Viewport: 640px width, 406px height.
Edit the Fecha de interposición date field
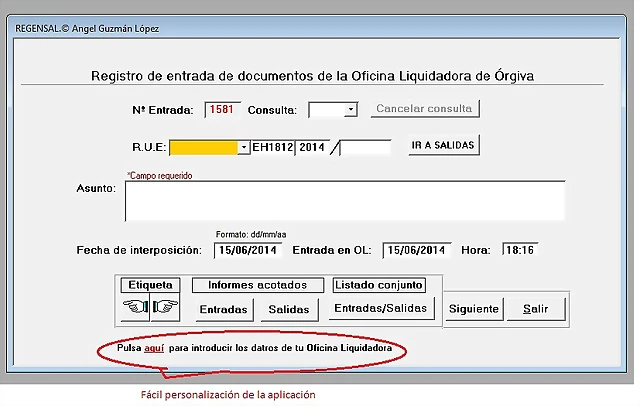[x=248, y=250]
